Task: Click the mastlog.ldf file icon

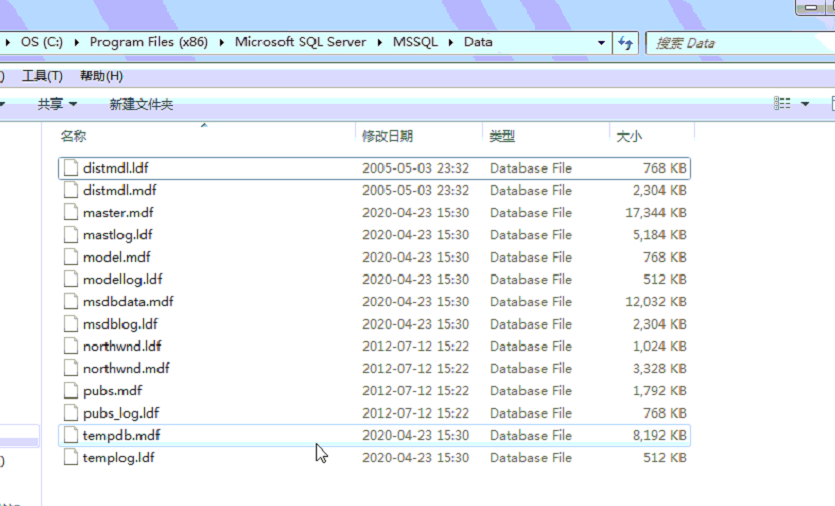Action: point(71,235)
